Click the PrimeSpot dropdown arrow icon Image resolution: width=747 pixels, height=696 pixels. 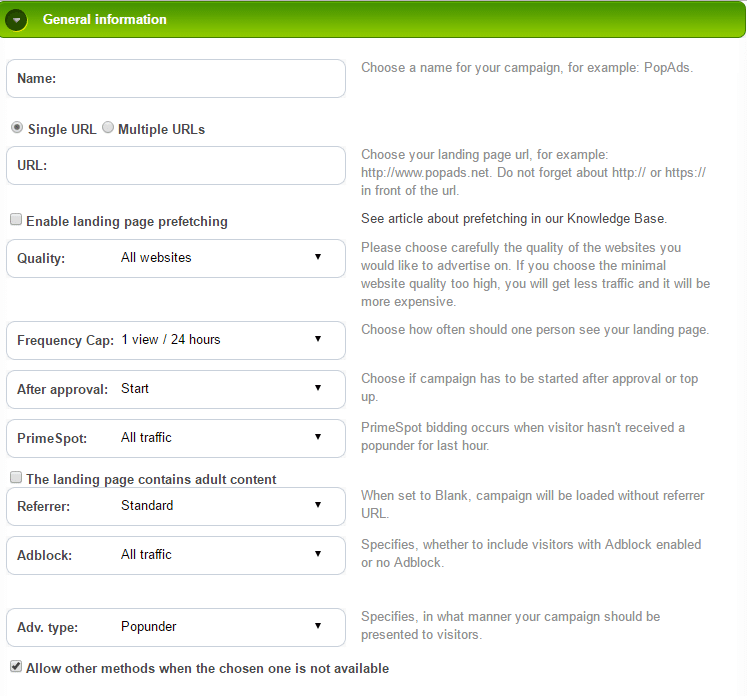pos(318,437)
